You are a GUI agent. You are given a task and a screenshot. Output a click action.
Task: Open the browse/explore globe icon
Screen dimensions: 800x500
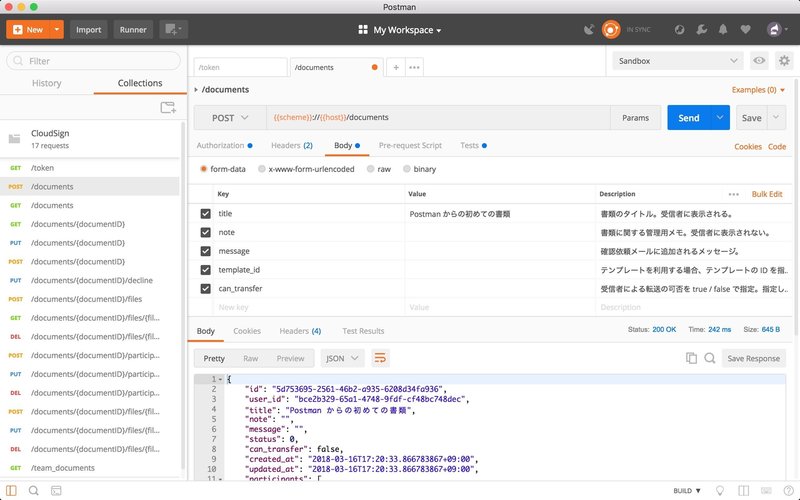click(x=679, y=30)
